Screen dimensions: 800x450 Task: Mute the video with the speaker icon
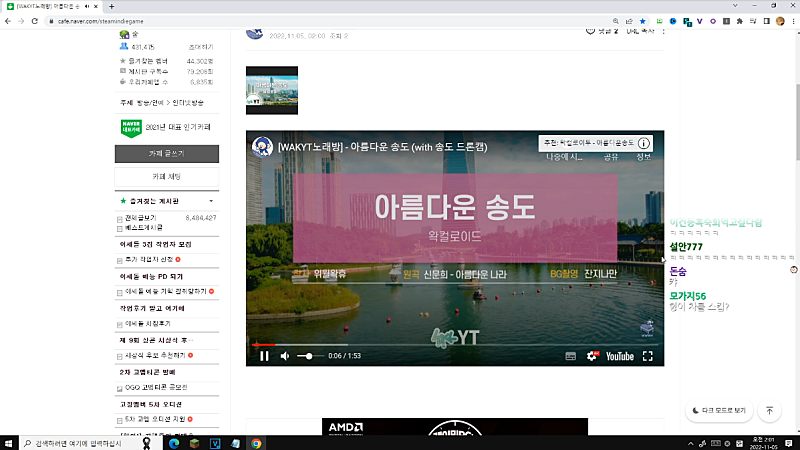(x=285, y=356)
